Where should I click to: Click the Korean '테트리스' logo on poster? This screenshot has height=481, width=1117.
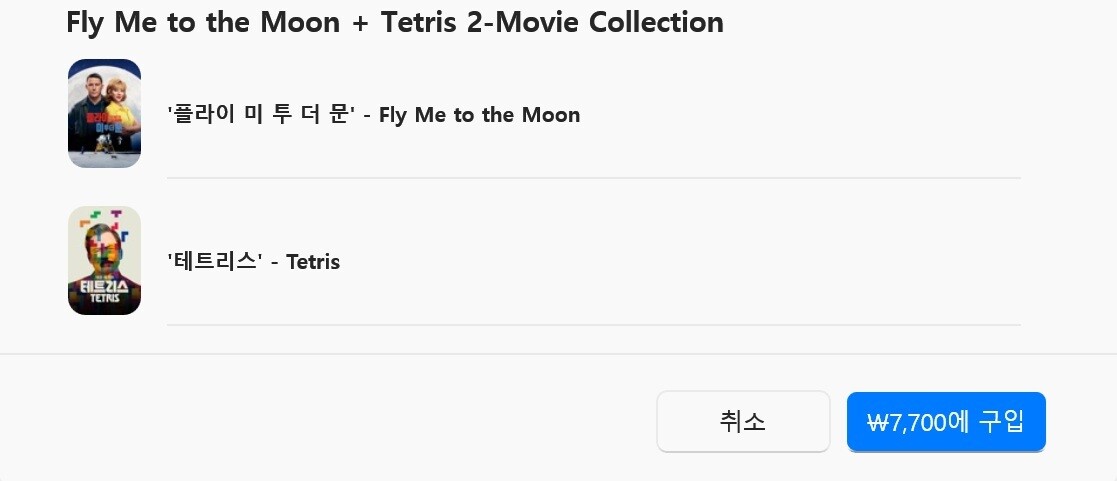(x=104, y=286)
